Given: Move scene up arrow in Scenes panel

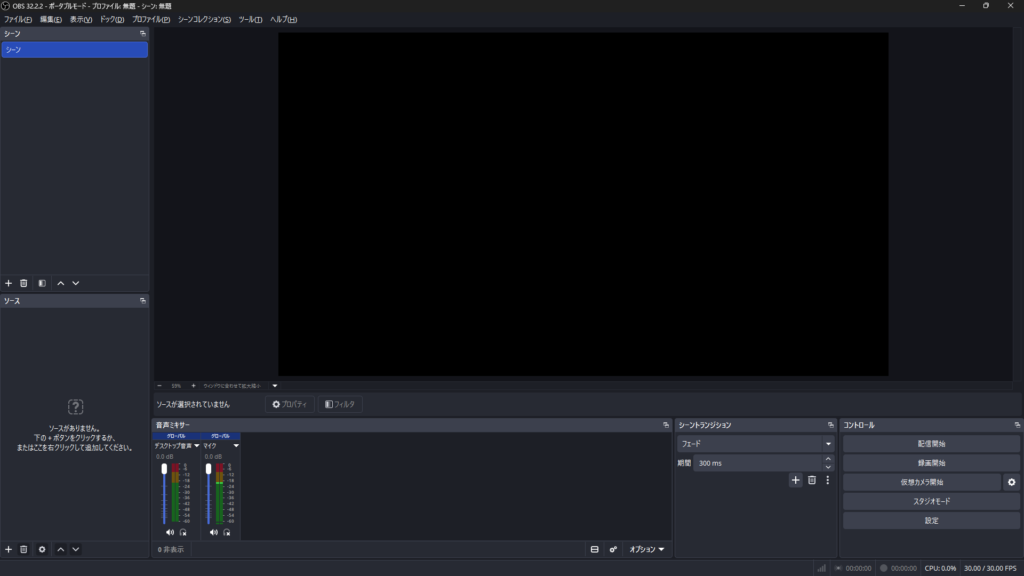Looking at the screenshot, I should click(61, 283).
